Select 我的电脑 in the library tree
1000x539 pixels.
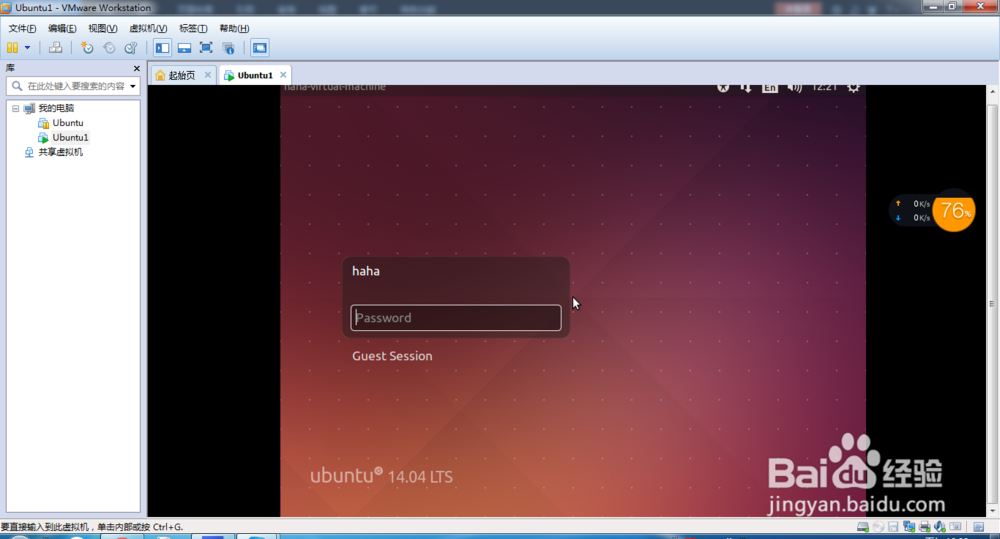(x=56, y=108)
